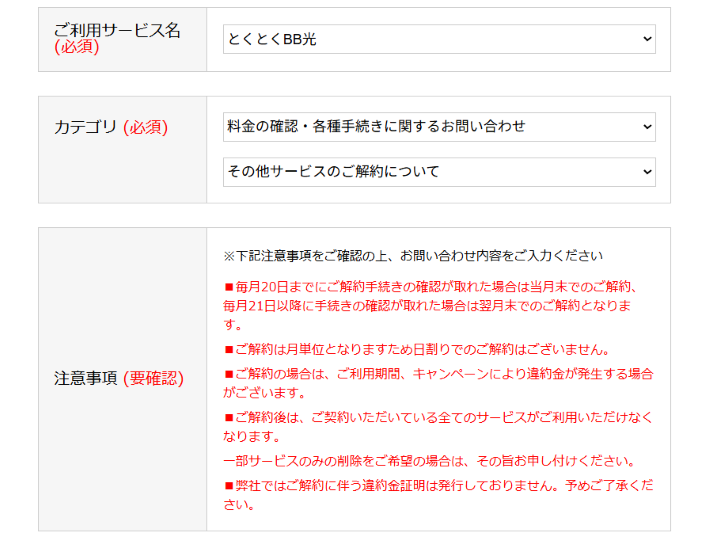Click the ご利用サービス名 (必須) label
Image resolution: width=710 pixels, height=541 pixels.
[117, 38]
